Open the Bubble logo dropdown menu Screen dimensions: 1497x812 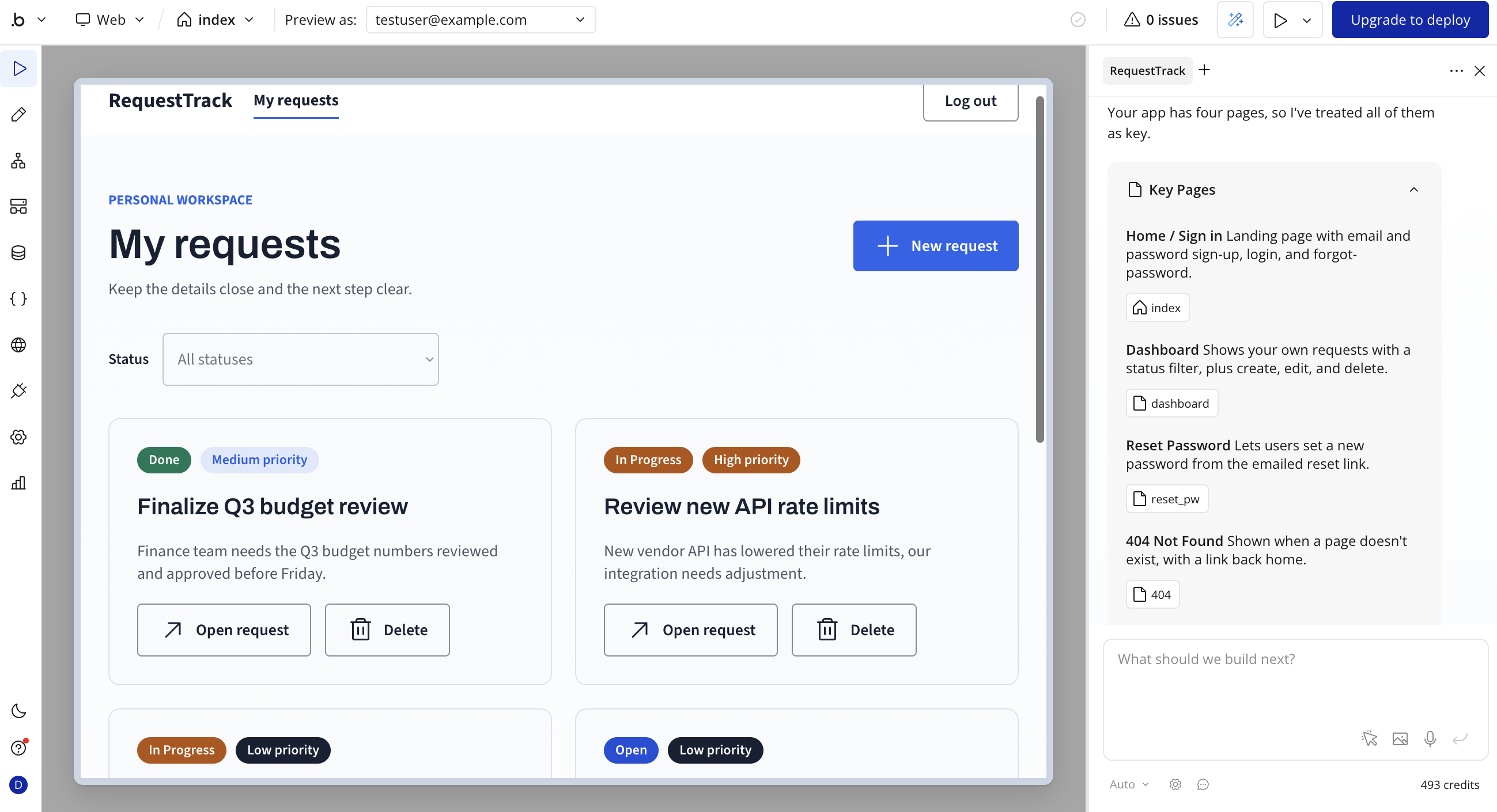[x=29, y=20]
